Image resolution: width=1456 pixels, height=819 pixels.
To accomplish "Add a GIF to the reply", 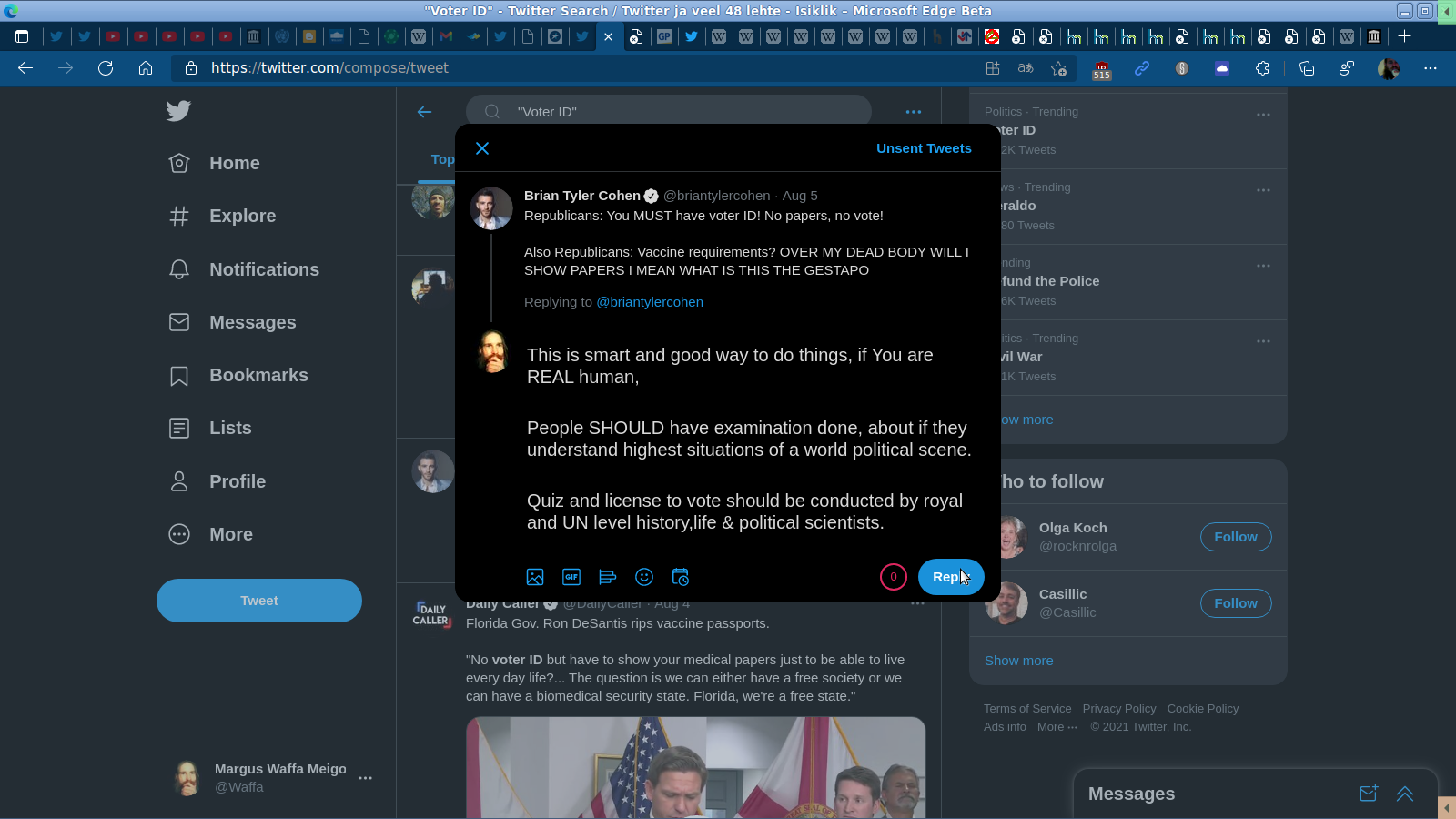I will [571, 577].
